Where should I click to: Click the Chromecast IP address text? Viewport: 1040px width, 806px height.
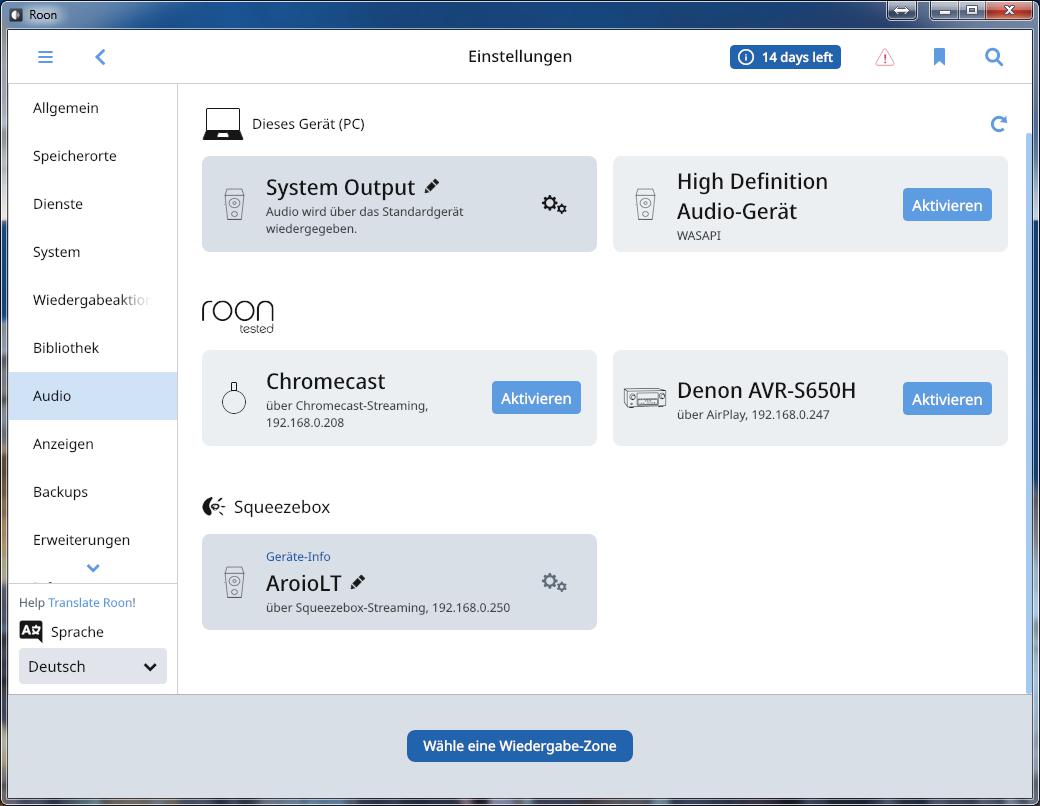[x=305, y=423]
